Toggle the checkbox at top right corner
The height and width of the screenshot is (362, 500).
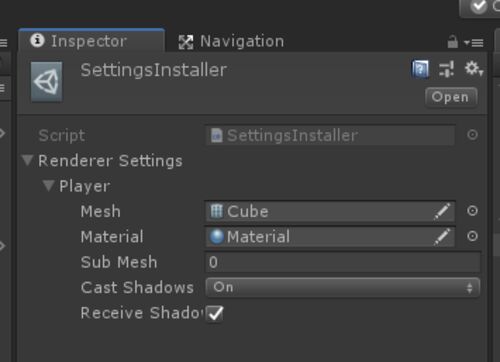click(x=478, y=7)
